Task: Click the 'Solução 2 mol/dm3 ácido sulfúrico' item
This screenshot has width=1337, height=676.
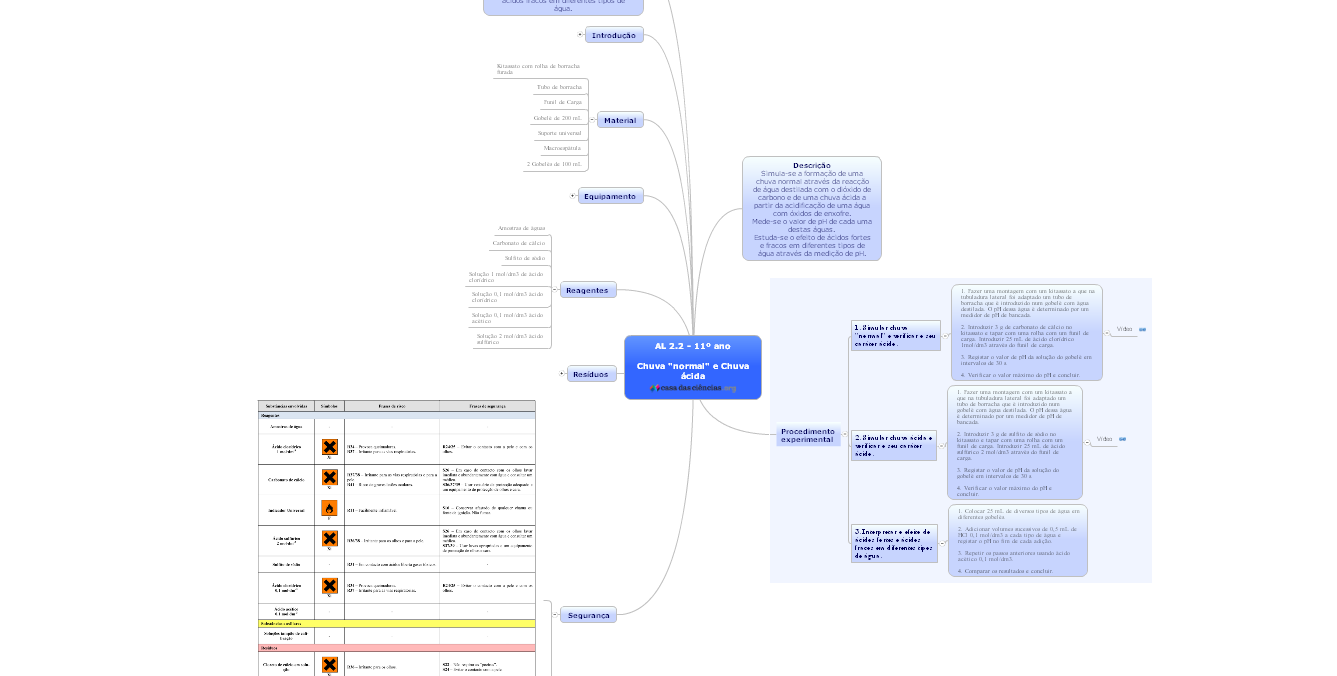Action: (x=510, y=339)
